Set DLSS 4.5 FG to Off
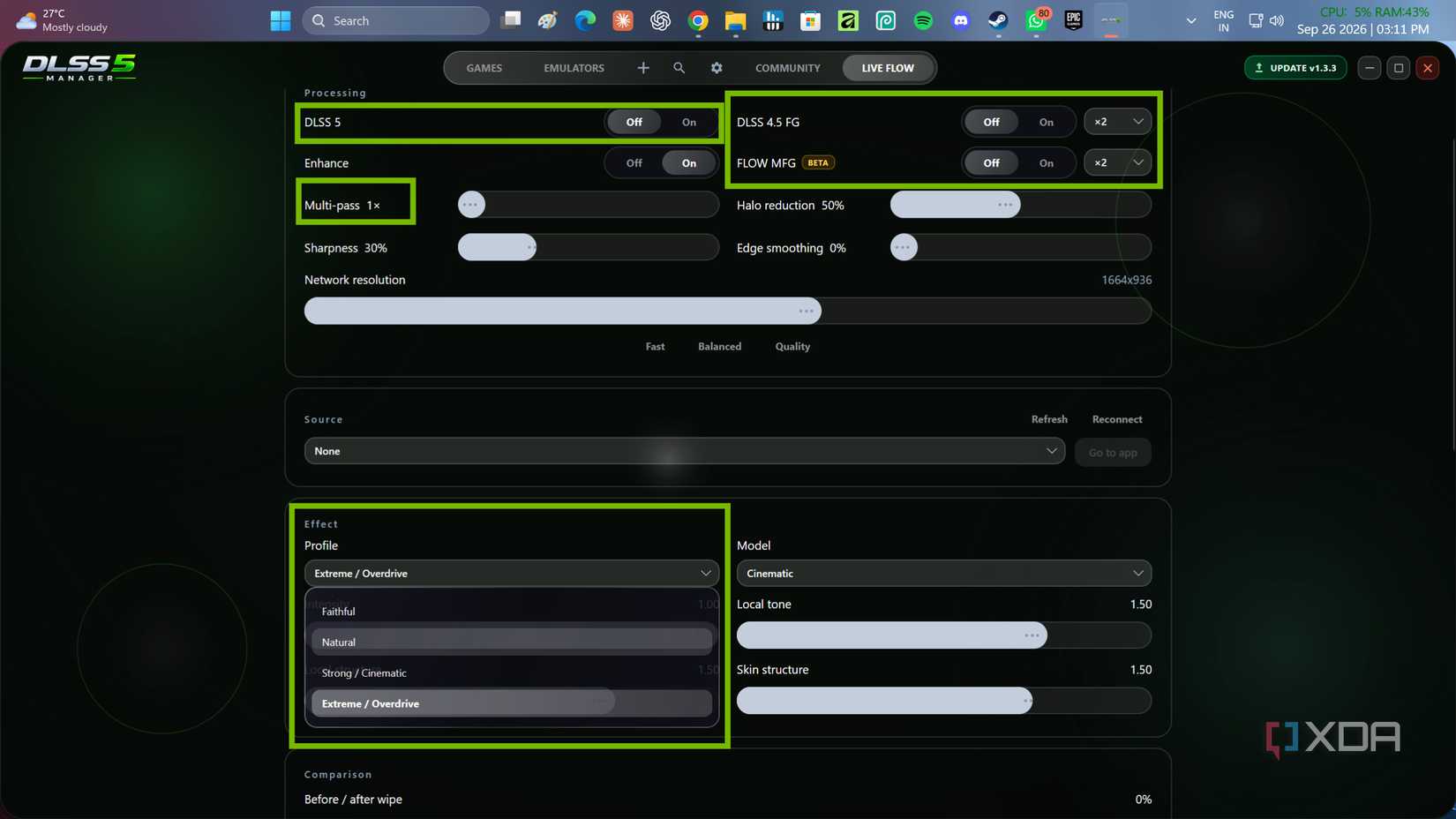The image size is (1456, 819). click(x=991, y=122)
